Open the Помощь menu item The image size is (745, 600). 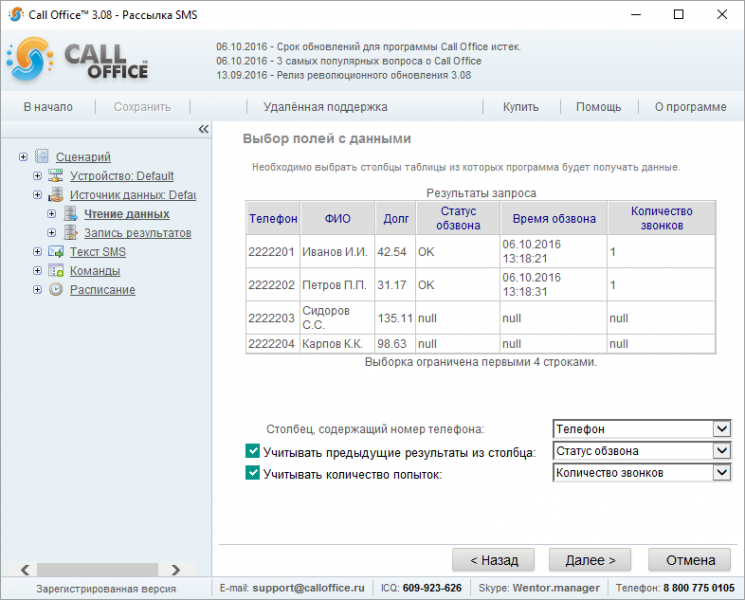[599, 107]
